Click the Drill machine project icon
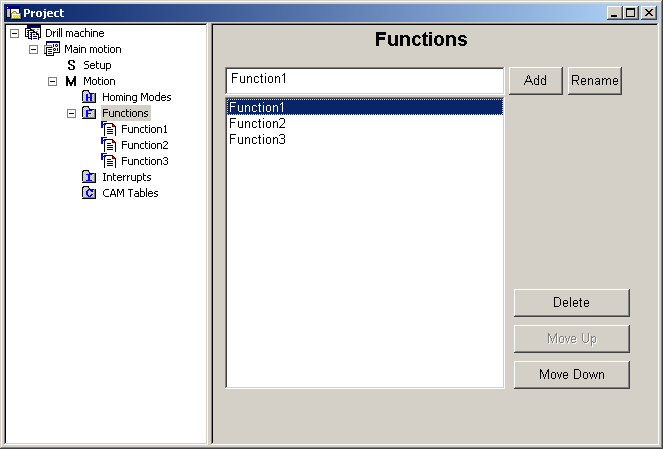 pos(33,33)
